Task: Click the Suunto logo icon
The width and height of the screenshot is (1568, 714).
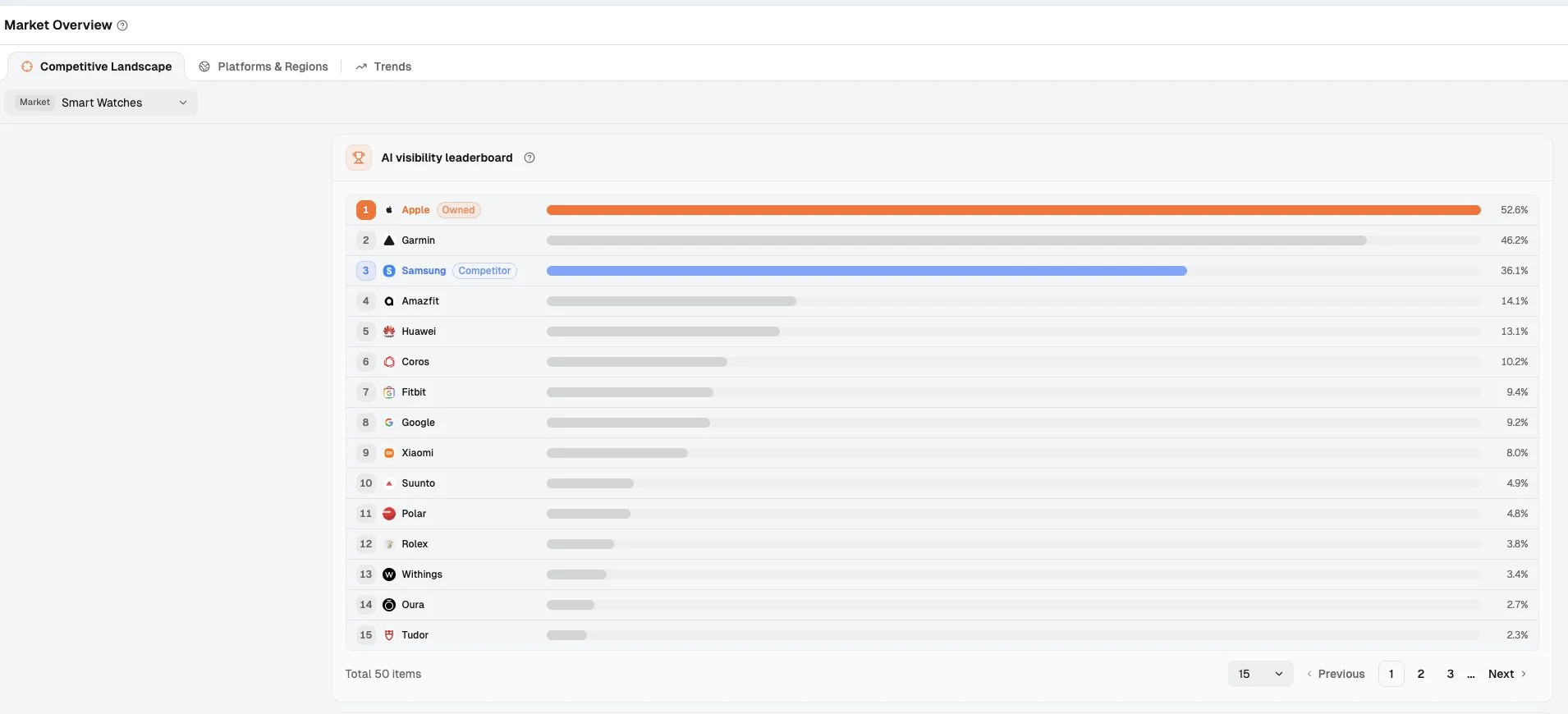Action: click(389, 483)
